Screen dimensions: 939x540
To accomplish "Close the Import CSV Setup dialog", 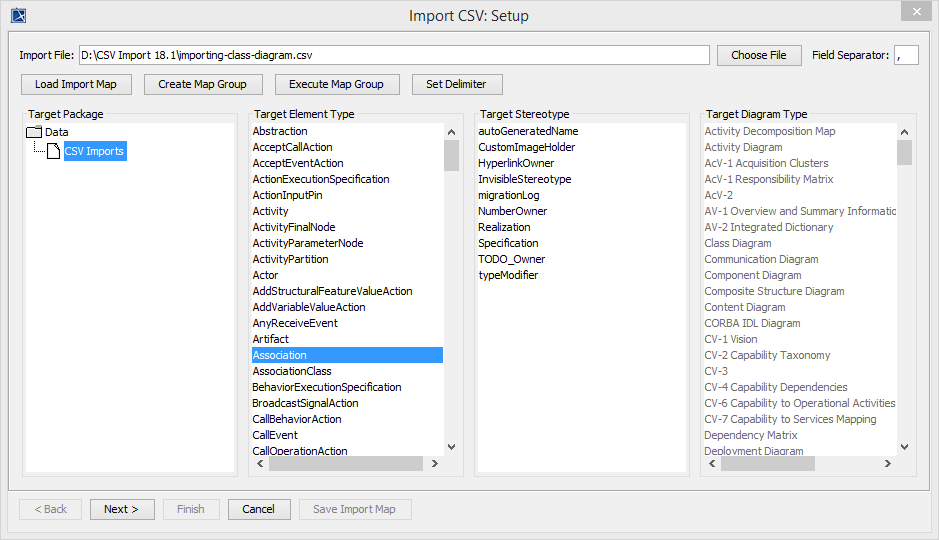I will pos(914,11).
